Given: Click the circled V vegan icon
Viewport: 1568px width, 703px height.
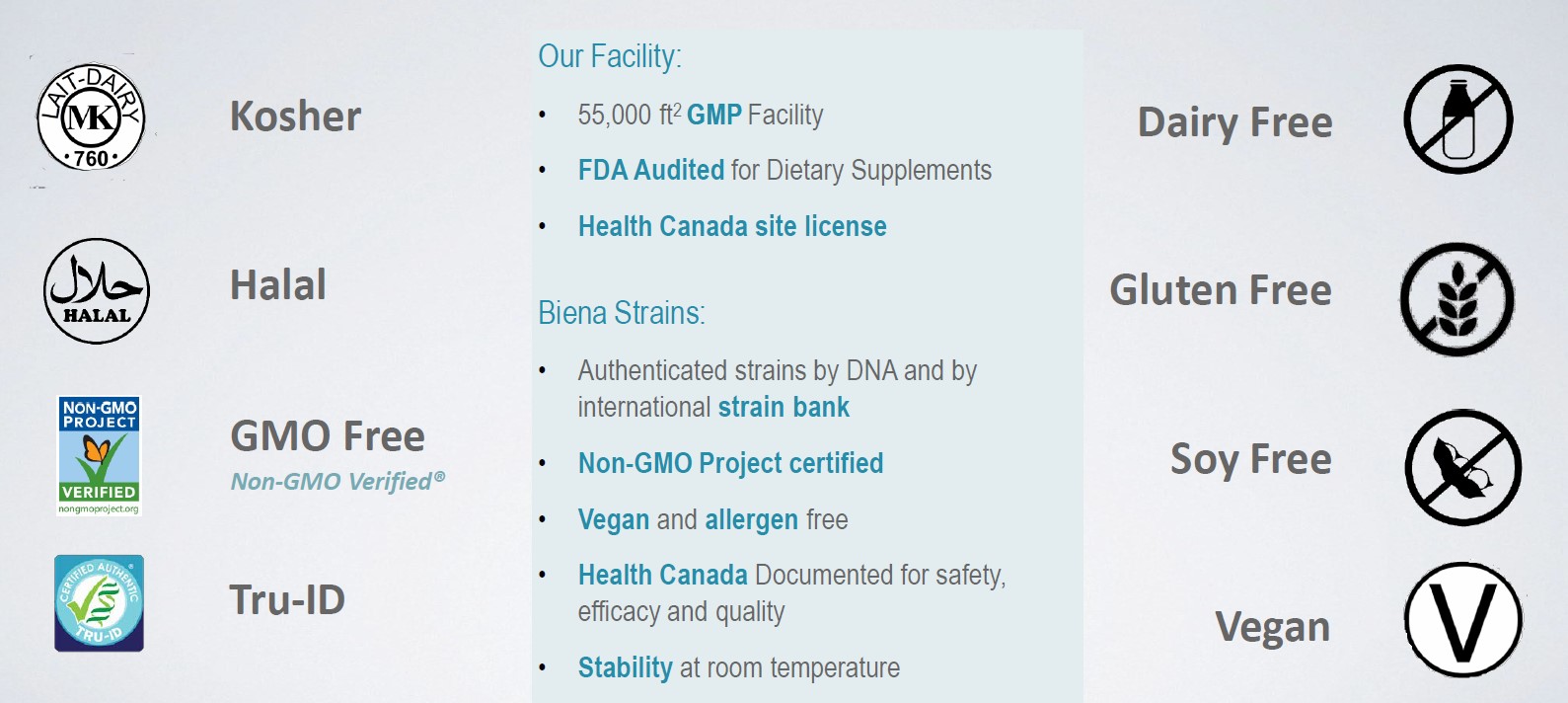Looking at the screenshot, I should click(1463, 620).
